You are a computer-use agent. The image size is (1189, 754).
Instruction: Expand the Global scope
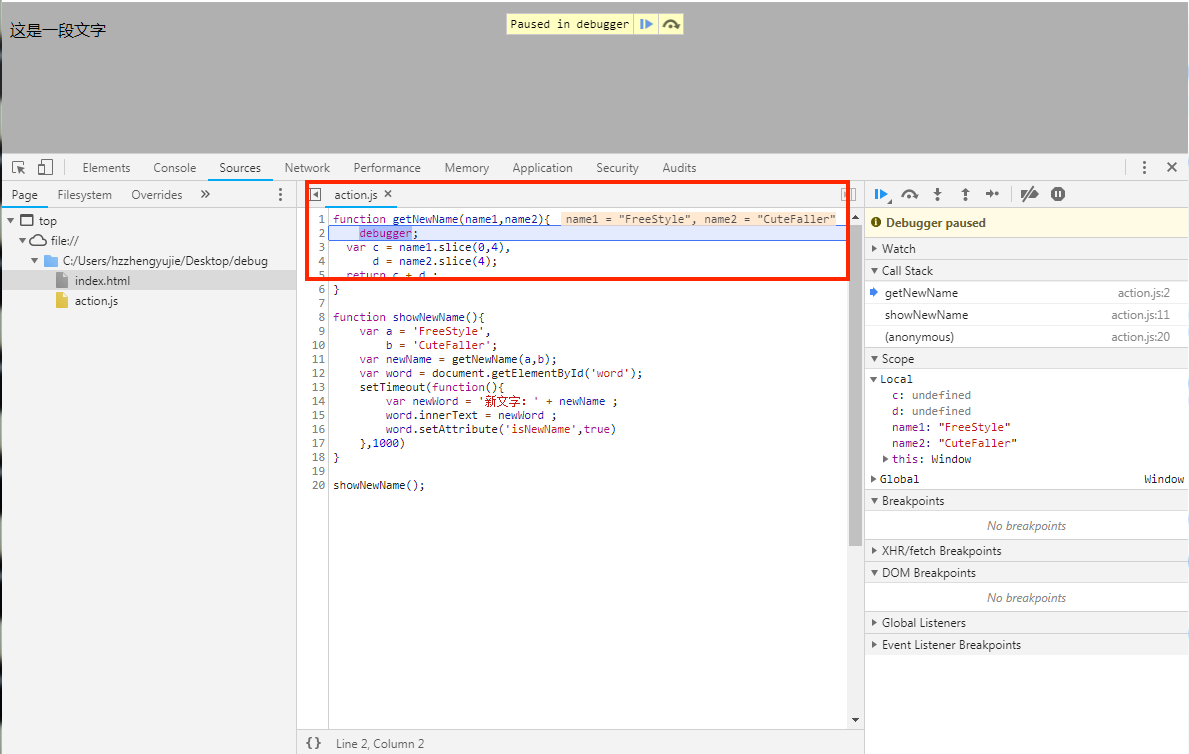(x=899, y=479)
